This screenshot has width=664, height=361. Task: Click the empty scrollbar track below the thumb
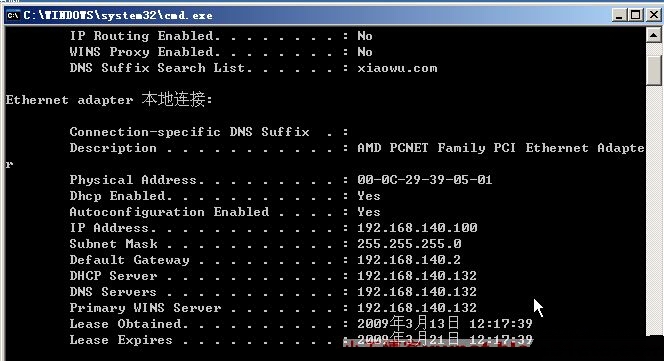(x=653, y=210)
